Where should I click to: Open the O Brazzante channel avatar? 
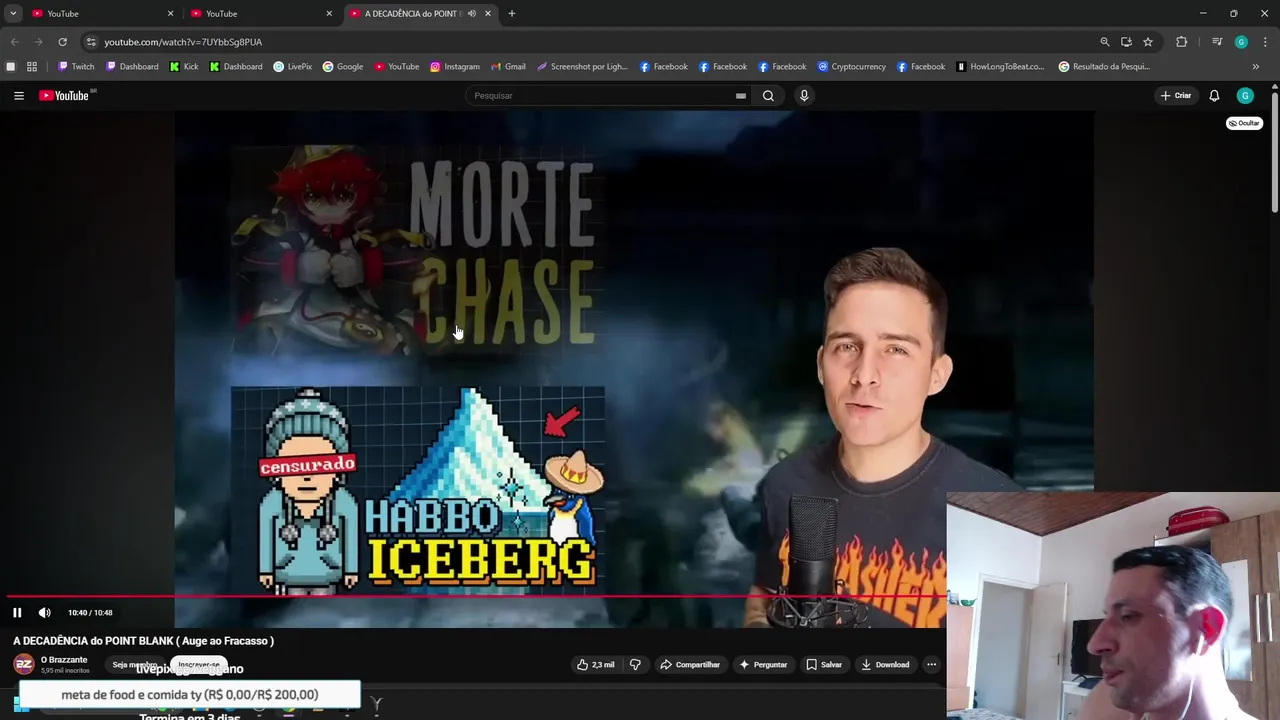24,664
